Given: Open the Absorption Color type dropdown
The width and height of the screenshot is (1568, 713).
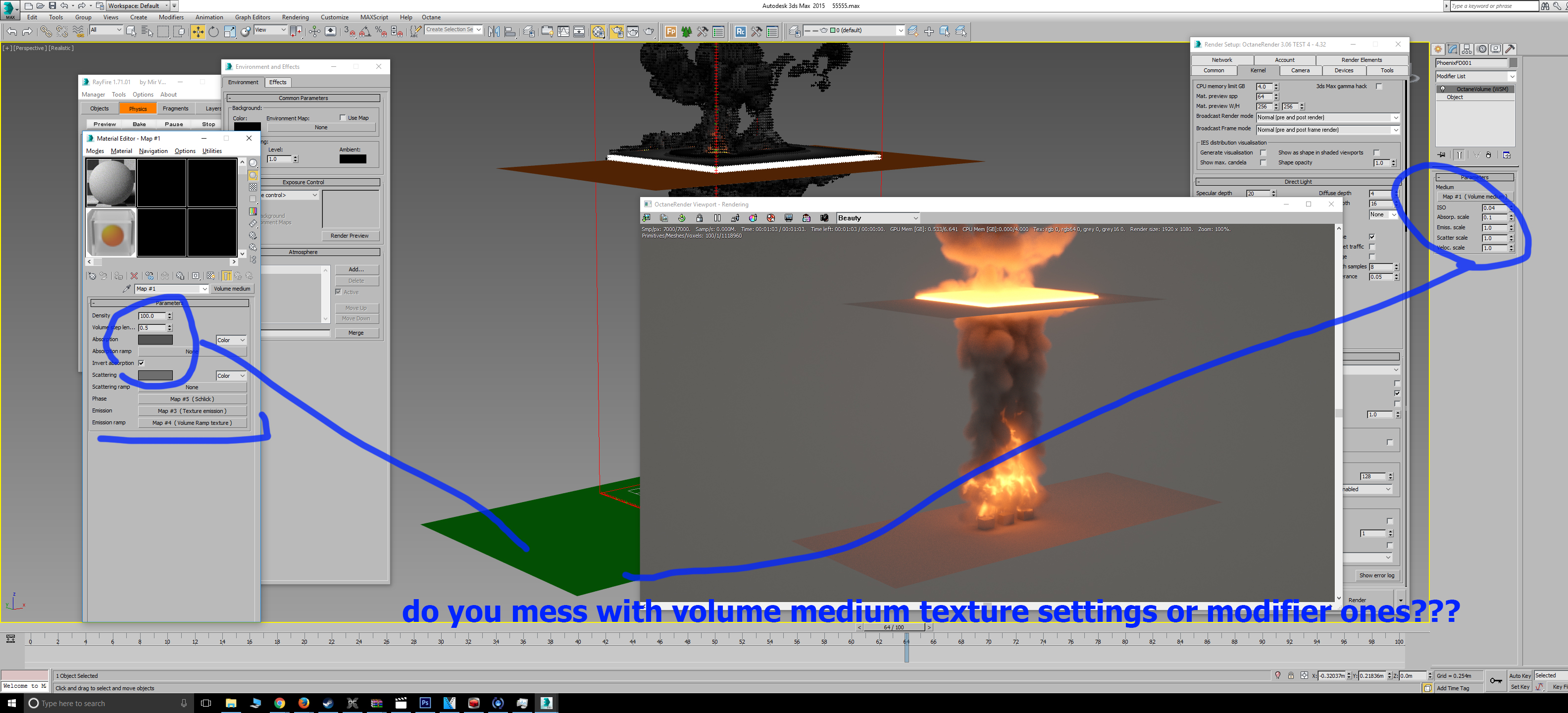Looking at the screenshot, I should point(231,340).
